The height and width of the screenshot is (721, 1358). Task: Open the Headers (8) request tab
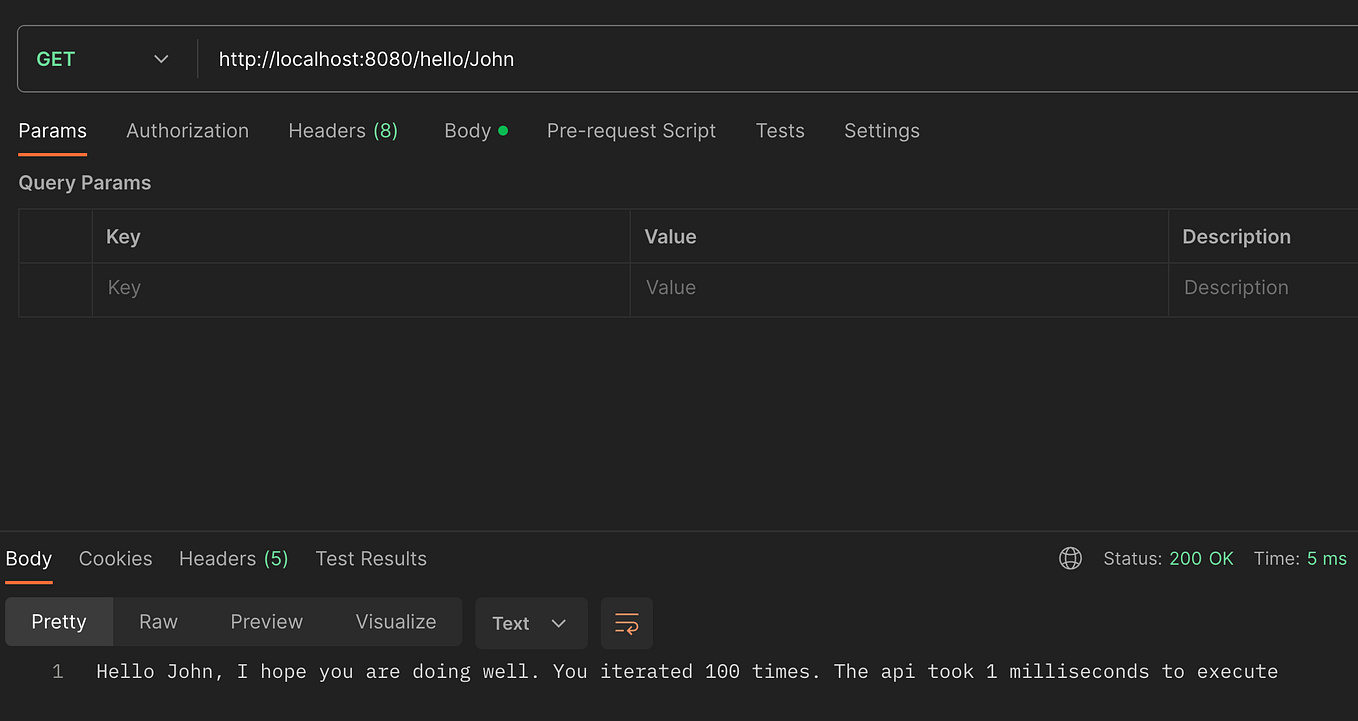343,130
